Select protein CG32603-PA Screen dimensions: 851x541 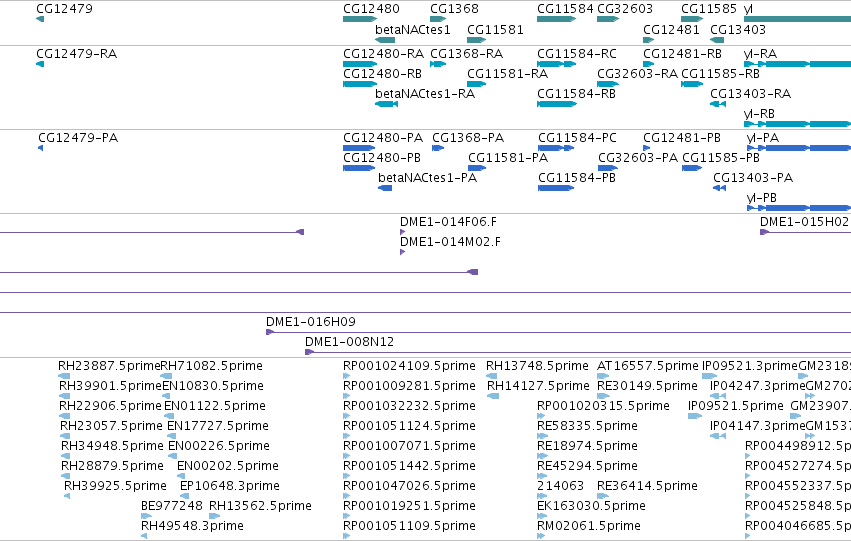[x=638, y=158]
